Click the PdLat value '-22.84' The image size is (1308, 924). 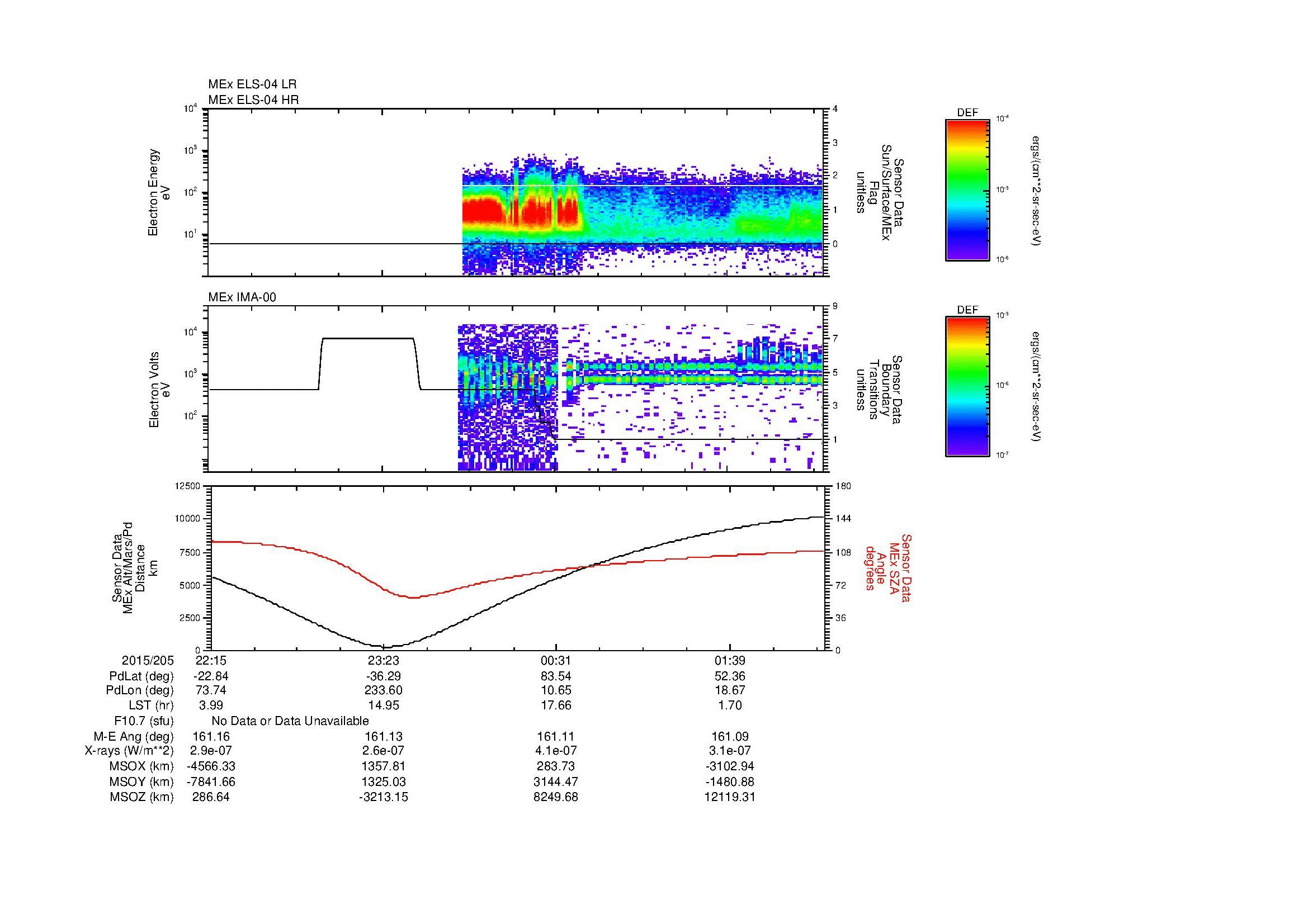point(211,676)
